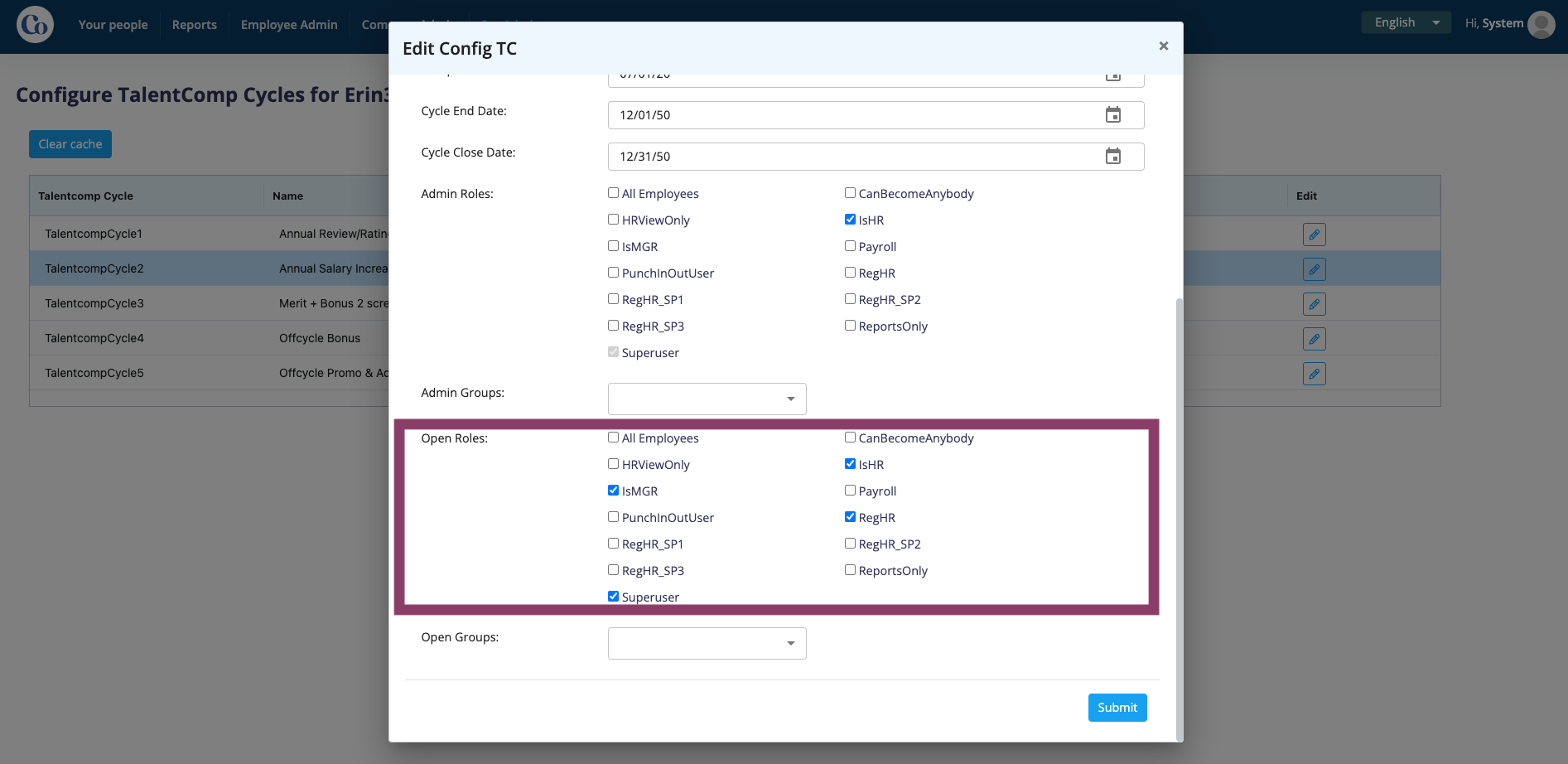1568x764 pixels.
Task: Click the Cycle End Date field
Action: coord(876,115)
